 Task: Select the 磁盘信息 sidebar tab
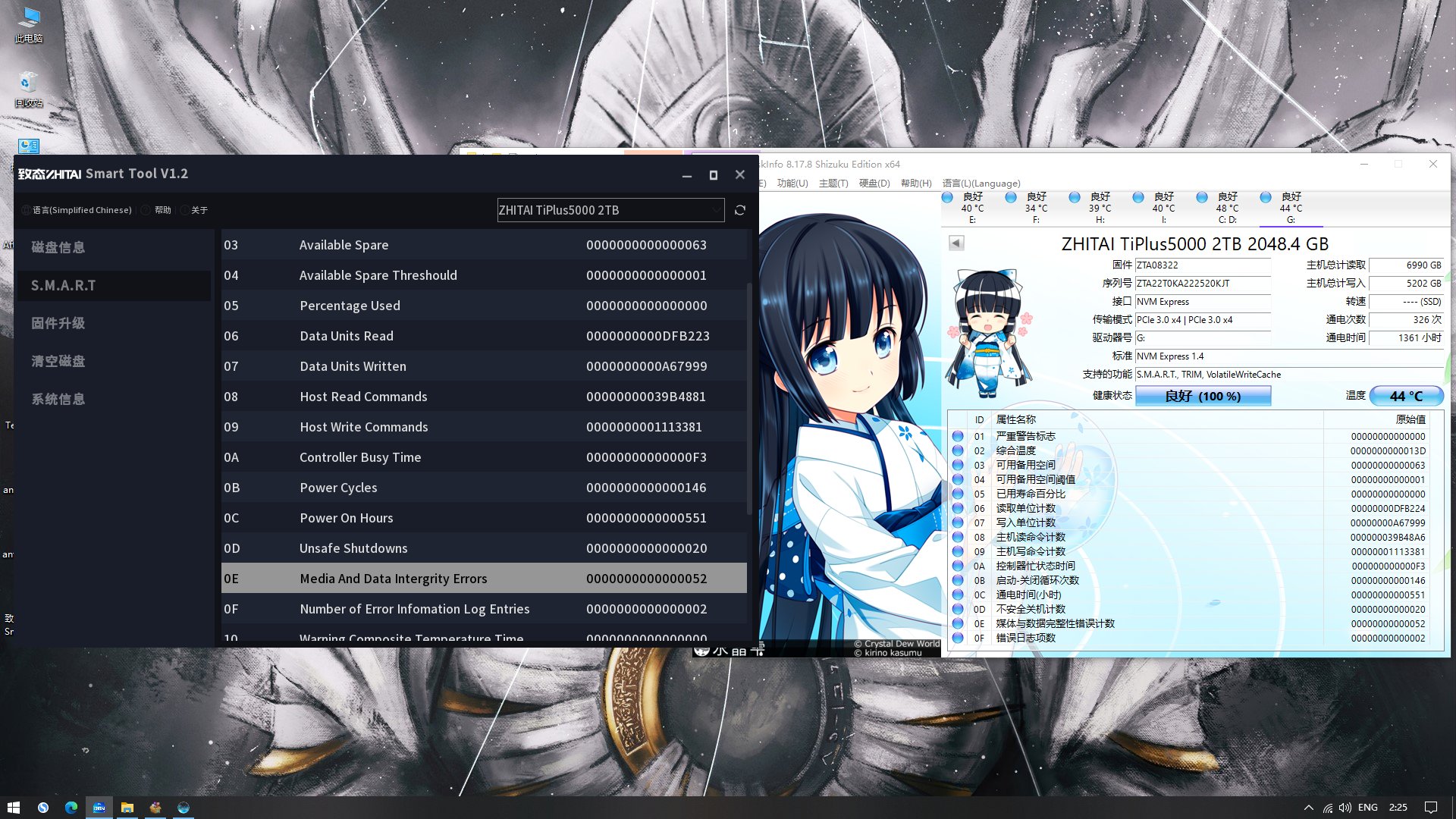(114, 247)
